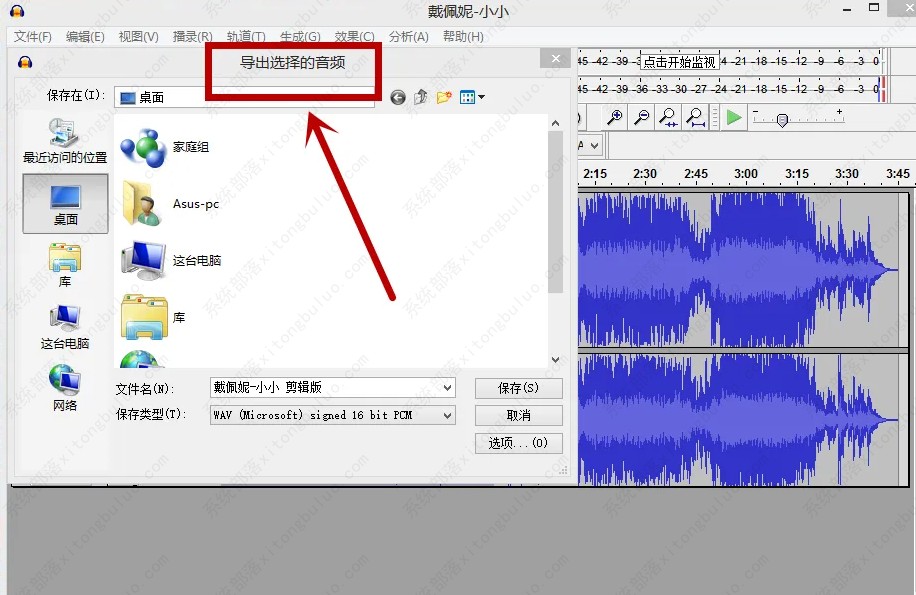Close the export audio dialog
This screenshot has width=916, height=595.
point(556,58)
